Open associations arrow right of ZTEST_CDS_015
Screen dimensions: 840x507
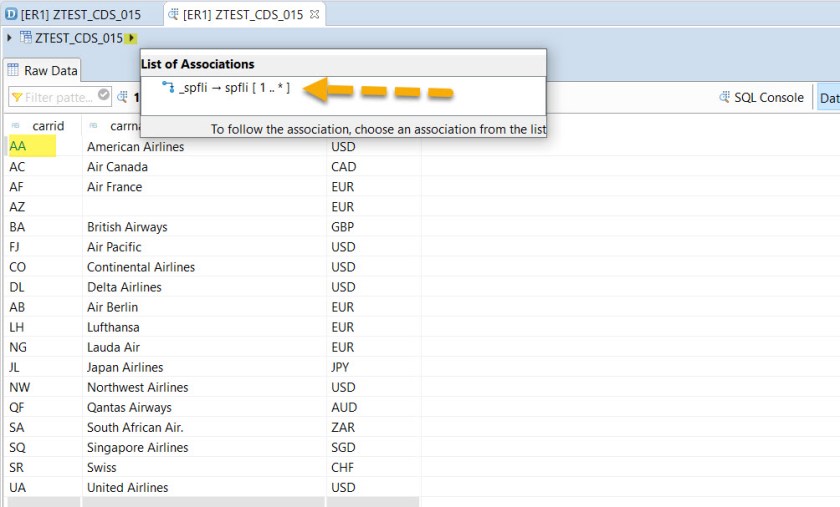pyautogui.click(x=131, y=38)
